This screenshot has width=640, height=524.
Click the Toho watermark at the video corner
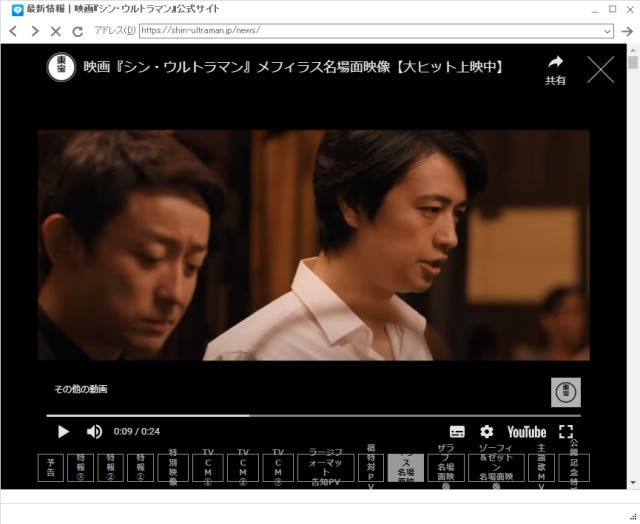[566, 392]
